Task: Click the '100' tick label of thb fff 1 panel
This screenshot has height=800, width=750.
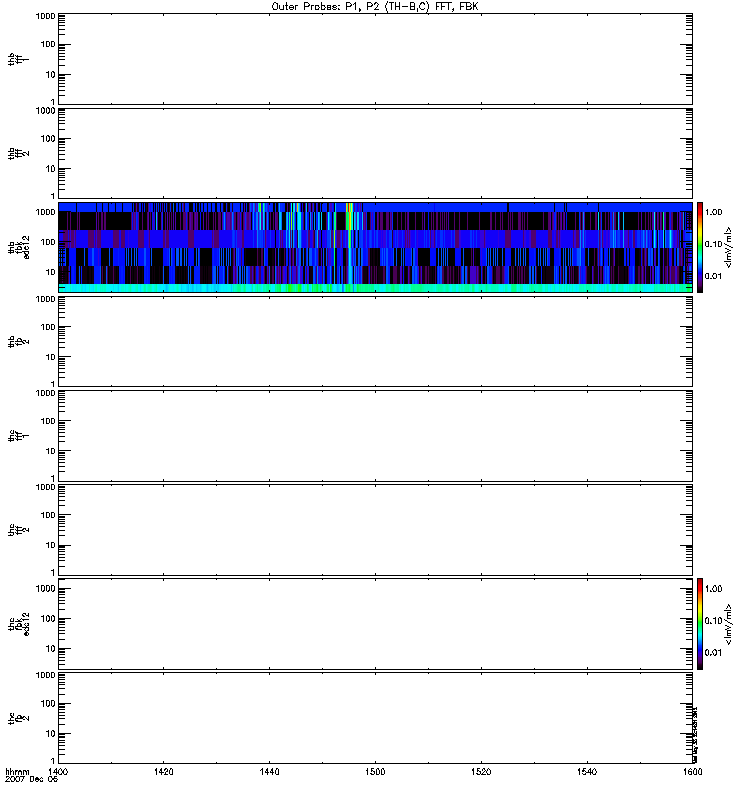Action: pos(48,44)
